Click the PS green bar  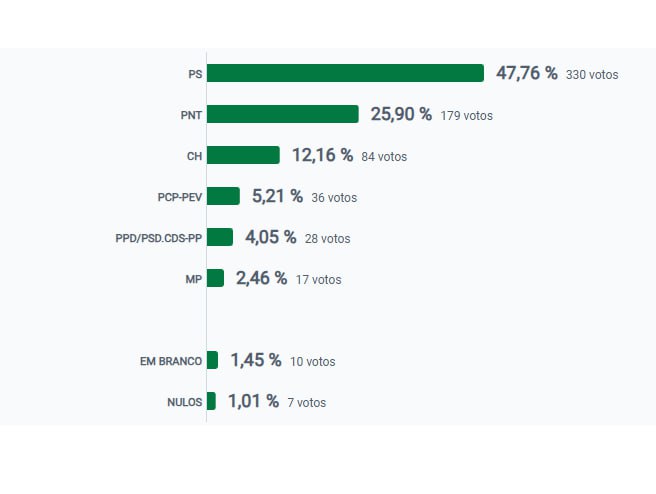click(345, 73)
